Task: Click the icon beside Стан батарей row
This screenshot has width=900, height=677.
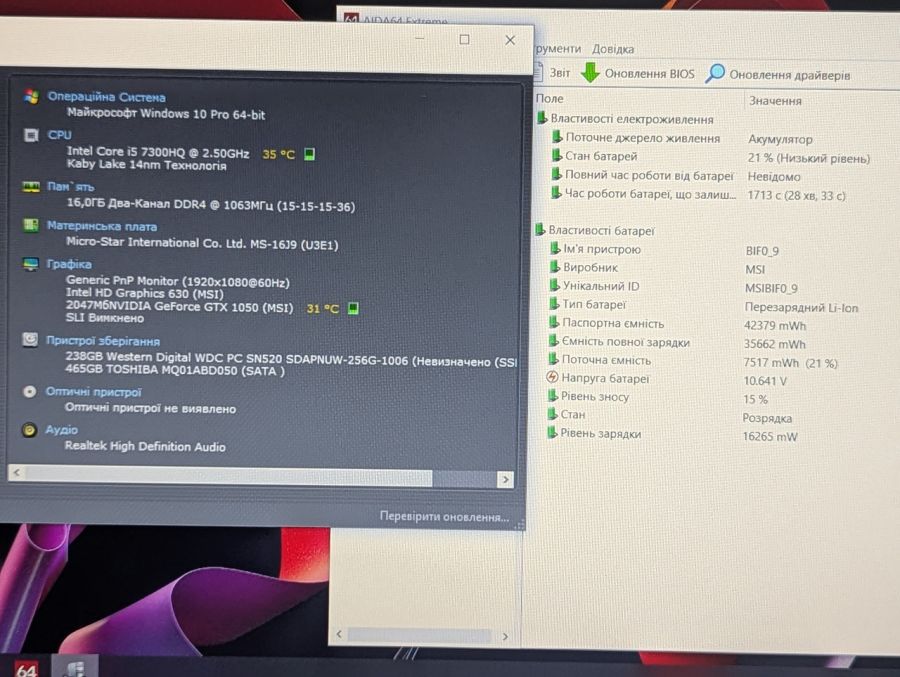Action: coord(556,156)
